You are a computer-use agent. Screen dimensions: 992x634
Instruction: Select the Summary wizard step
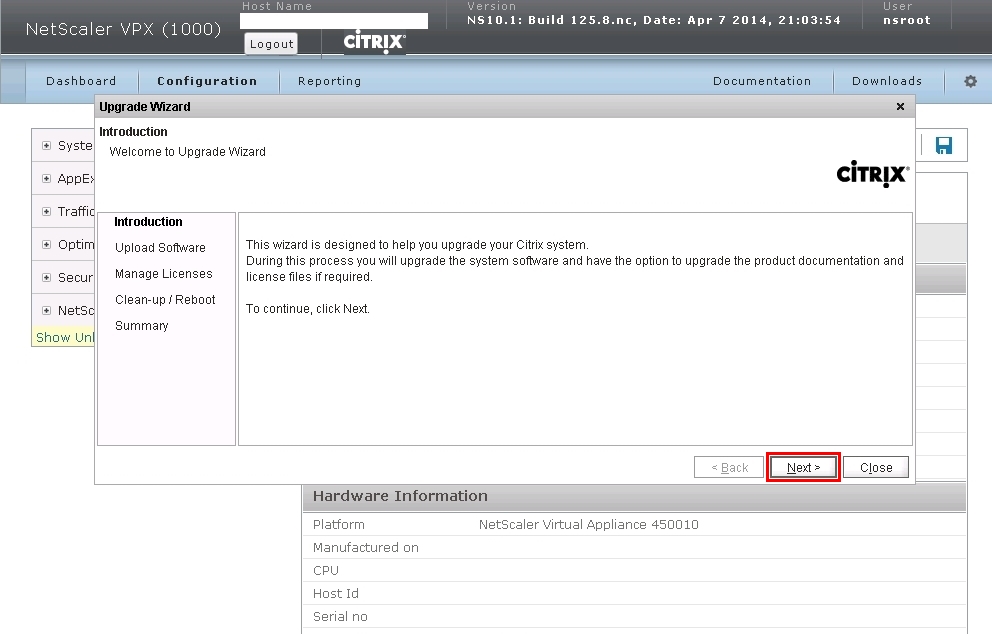[x=142, y=325]
